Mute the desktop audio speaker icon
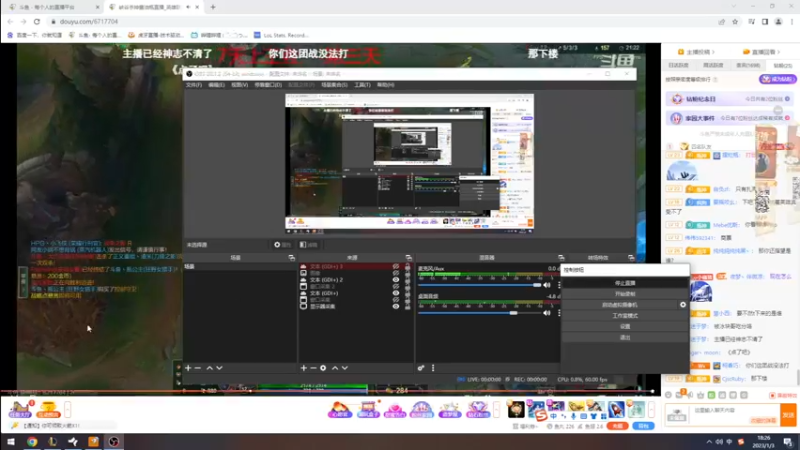800x450 pixels. click(547, 313)
